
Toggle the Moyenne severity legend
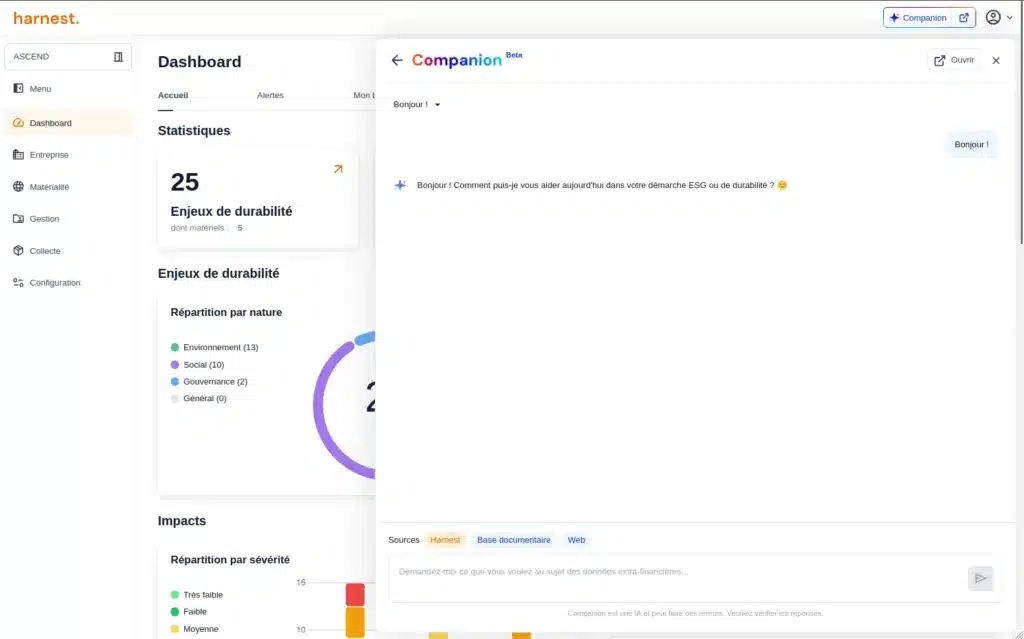[195, 629]
